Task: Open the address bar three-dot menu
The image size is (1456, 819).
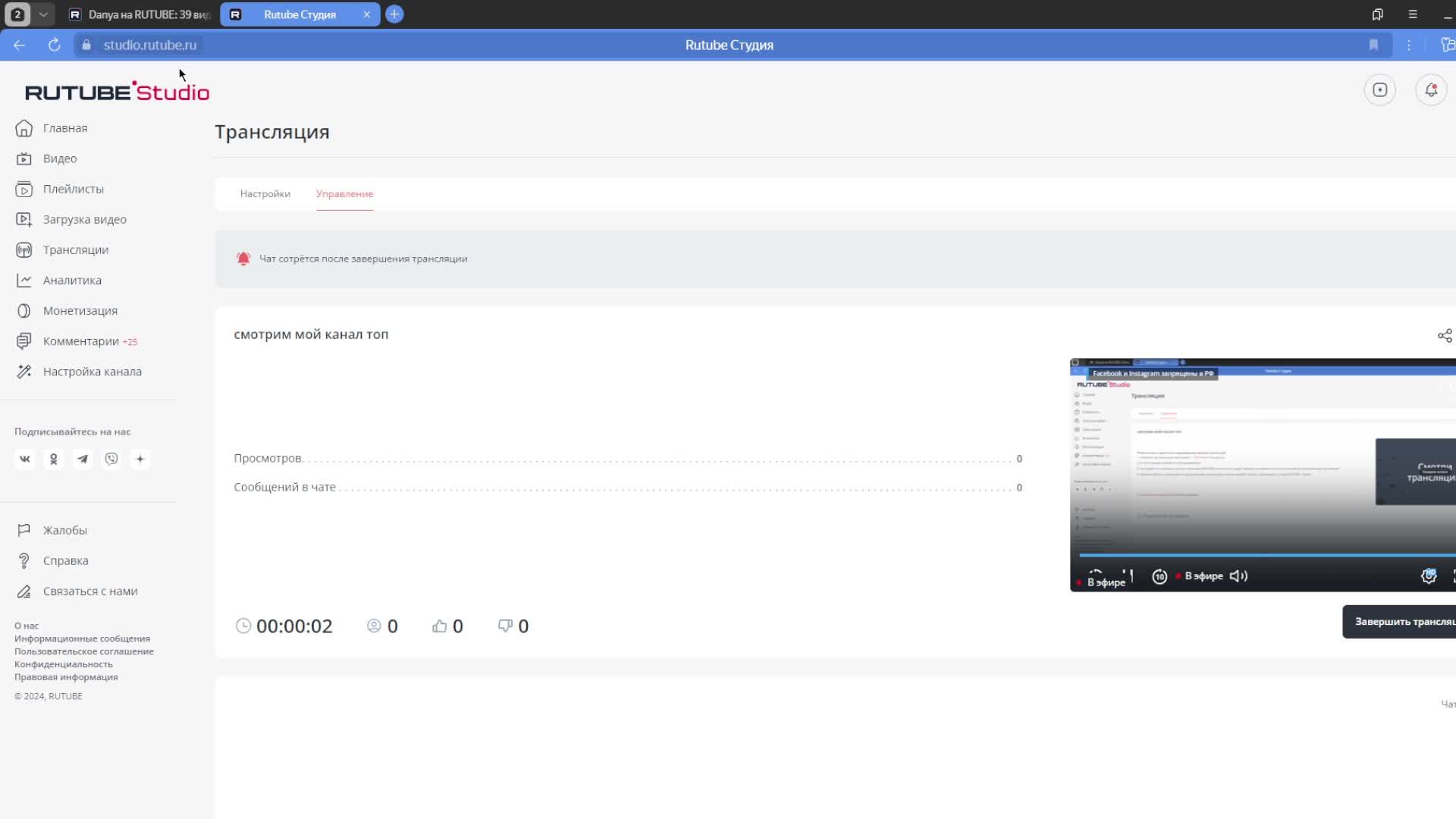Action: click(x=1409, y=45)
